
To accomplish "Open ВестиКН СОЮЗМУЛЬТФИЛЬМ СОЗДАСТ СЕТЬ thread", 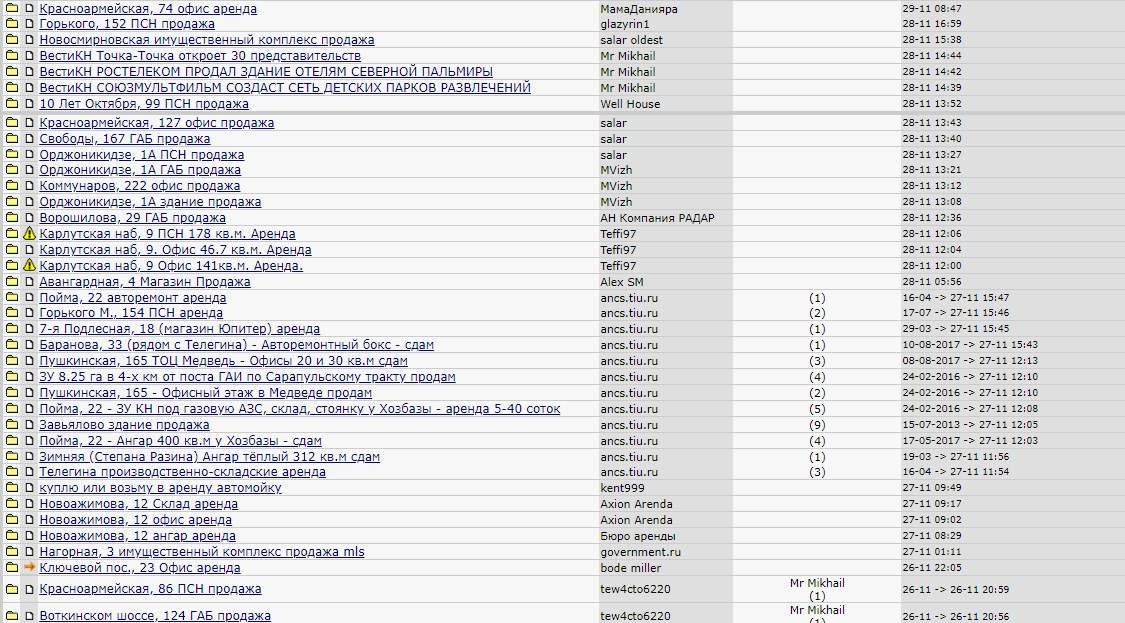I will [x=285, y=88].
